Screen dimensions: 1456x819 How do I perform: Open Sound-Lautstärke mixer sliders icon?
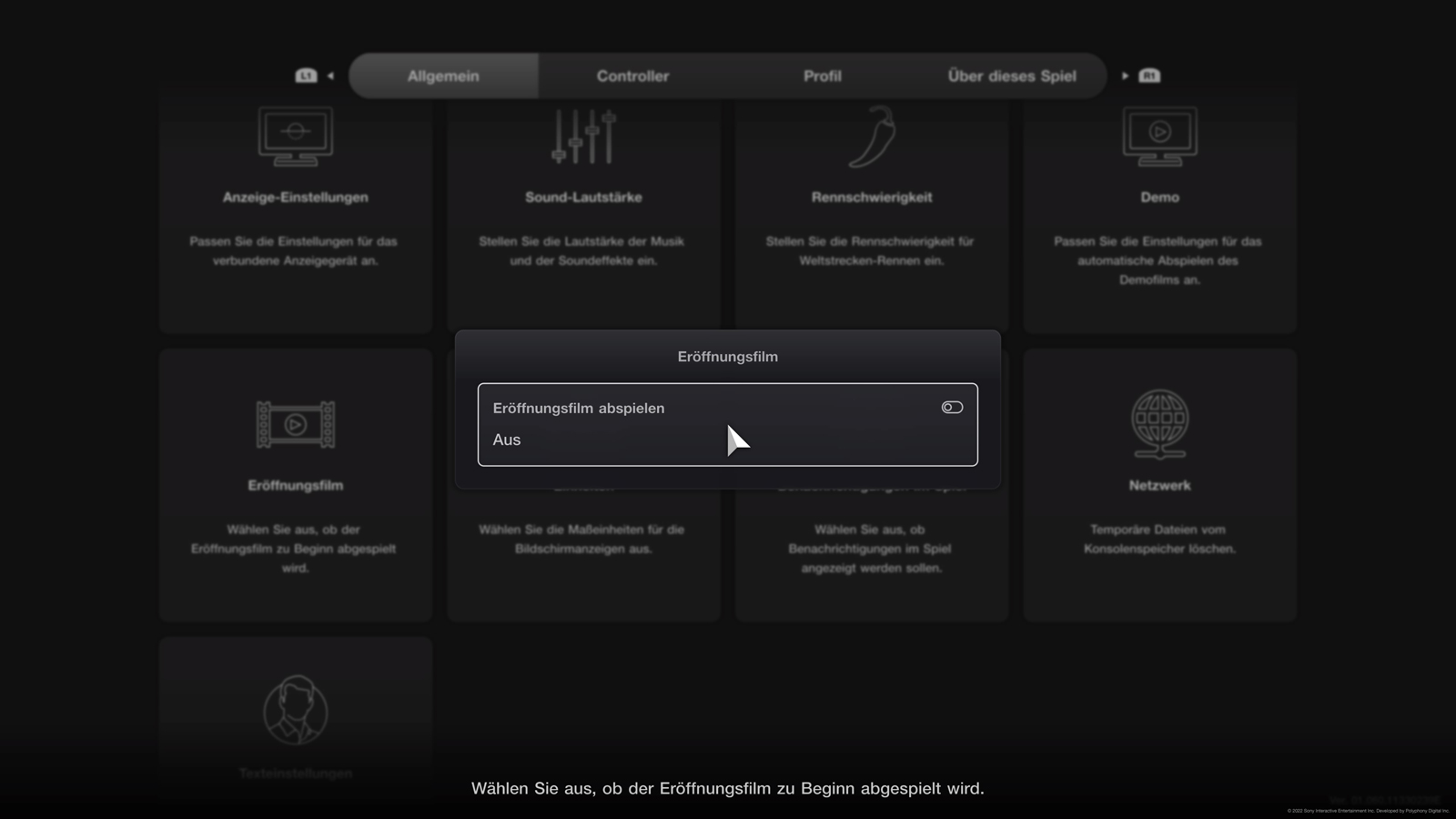click(x=583, y=136)
